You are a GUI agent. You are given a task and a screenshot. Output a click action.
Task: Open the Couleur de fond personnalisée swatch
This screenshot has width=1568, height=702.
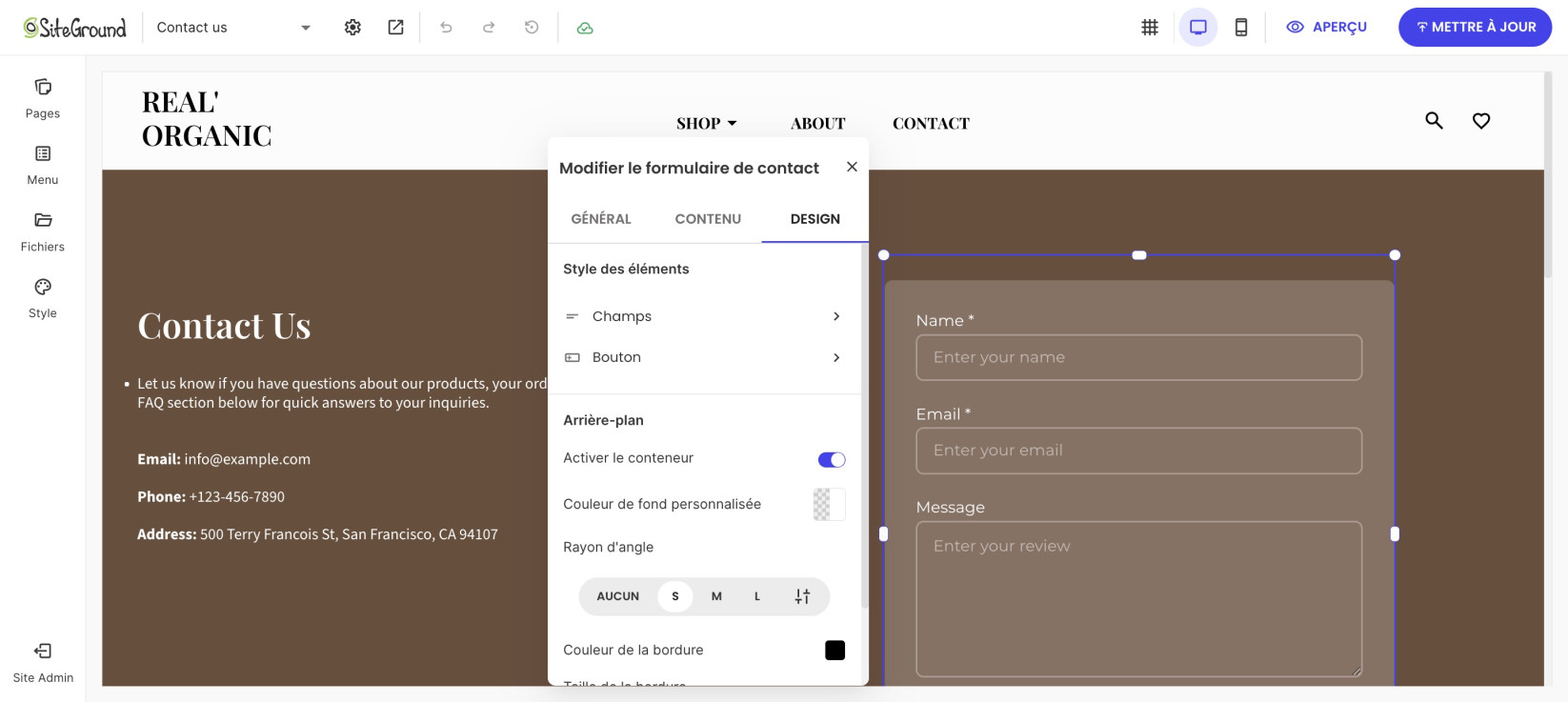[829, 504]
